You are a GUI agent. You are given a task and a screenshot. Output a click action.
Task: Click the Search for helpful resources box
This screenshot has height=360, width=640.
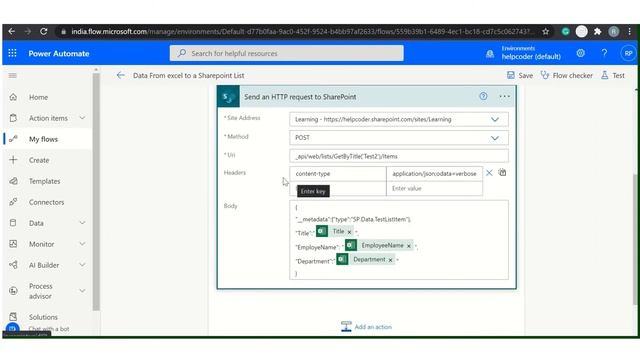click(287, 53)
